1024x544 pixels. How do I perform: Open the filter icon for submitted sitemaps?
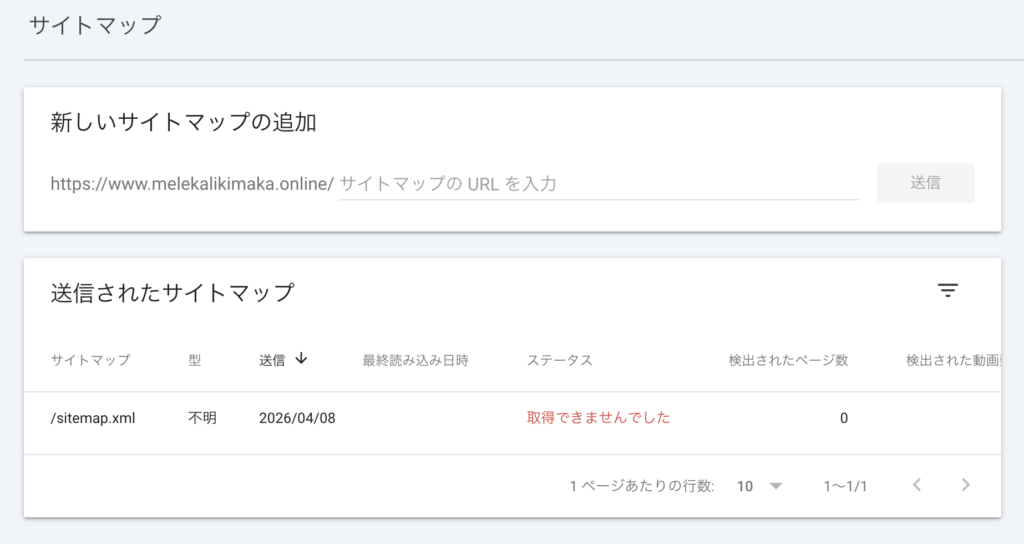pos(947,291)
